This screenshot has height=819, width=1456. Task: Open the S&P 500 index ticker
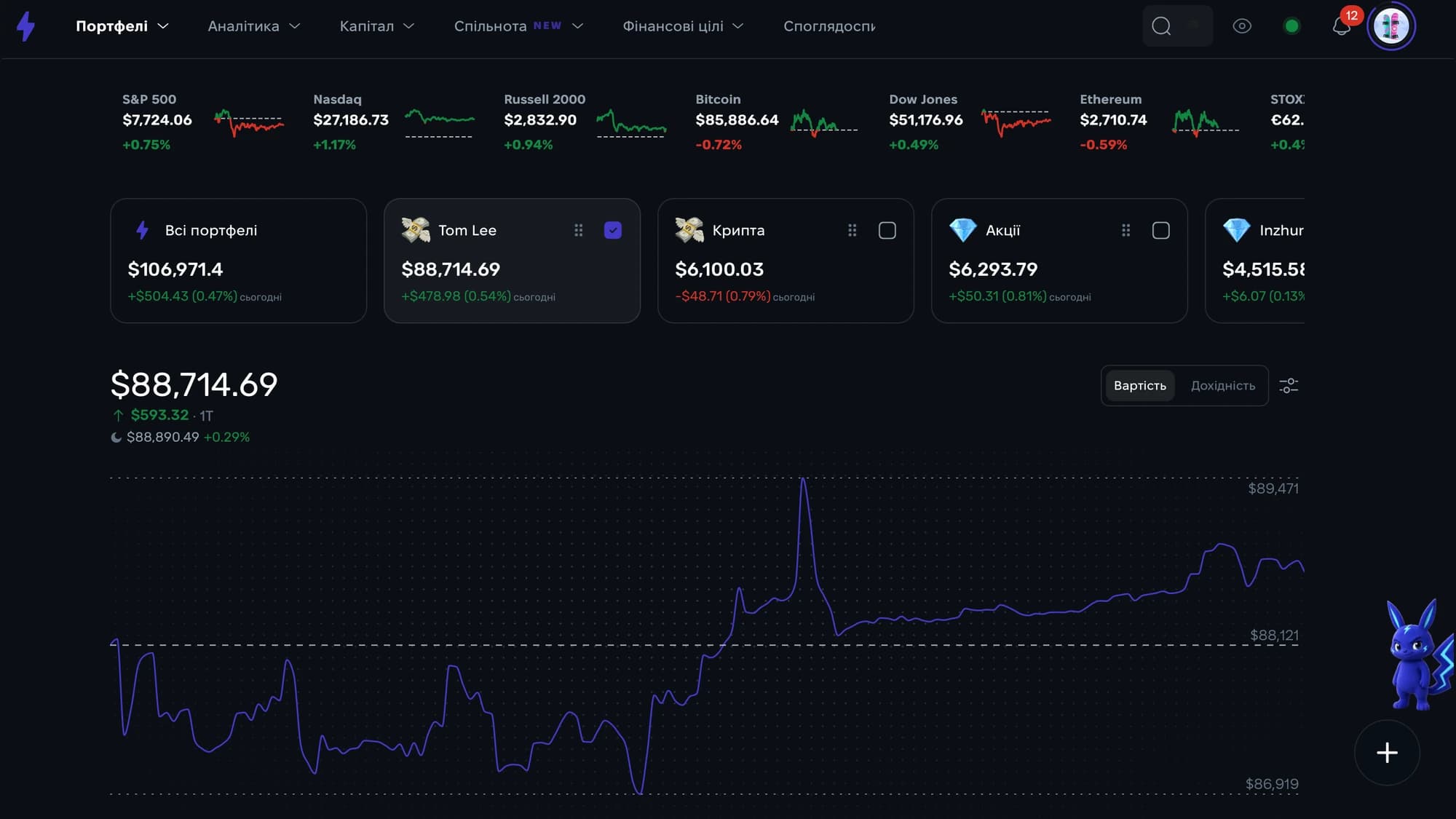tap(203, 122)
